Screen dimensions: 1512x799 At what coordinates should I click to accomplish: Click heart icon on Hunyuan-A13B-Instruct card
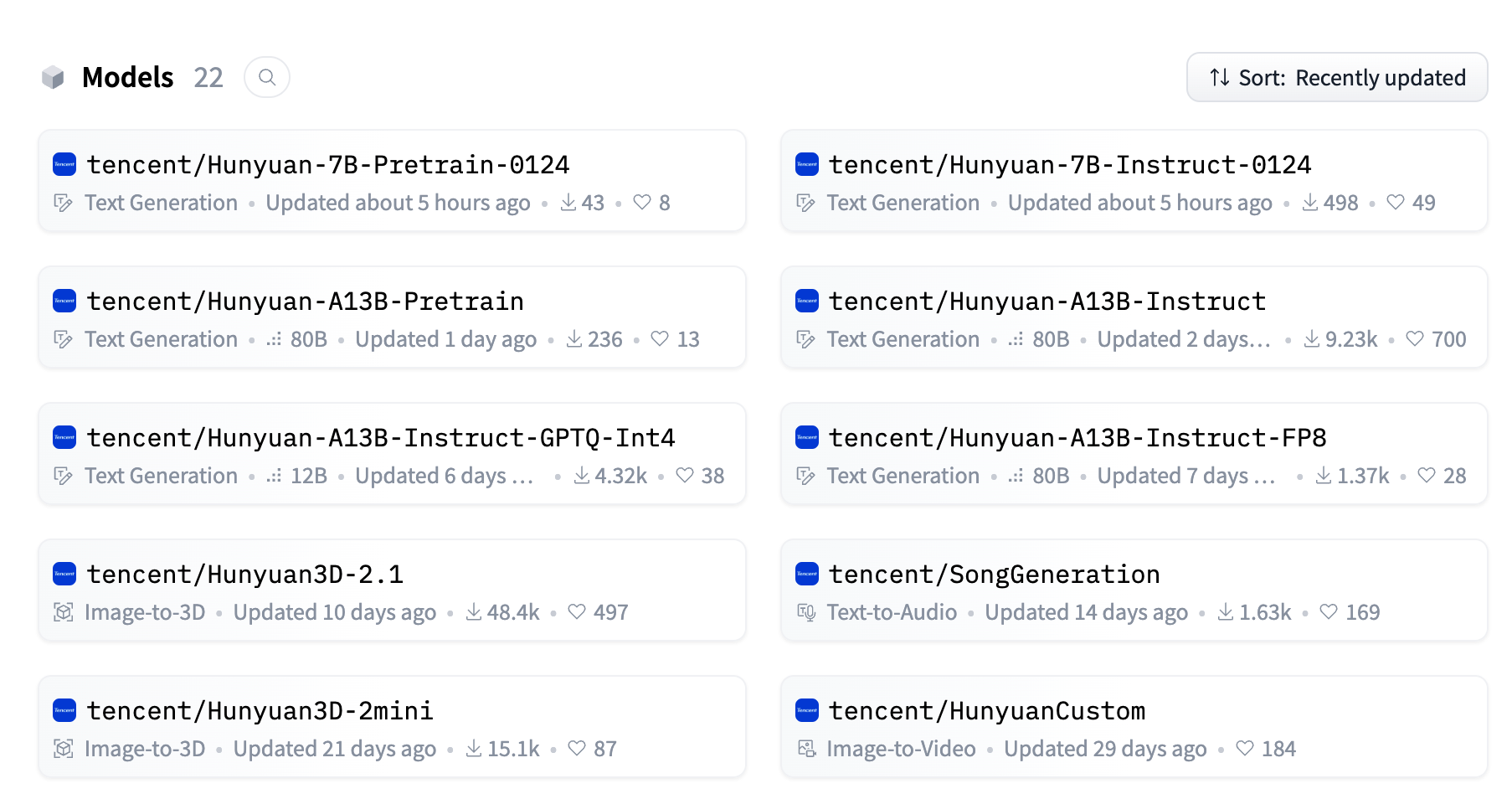pyautogui.click(x=1415, y=338)
